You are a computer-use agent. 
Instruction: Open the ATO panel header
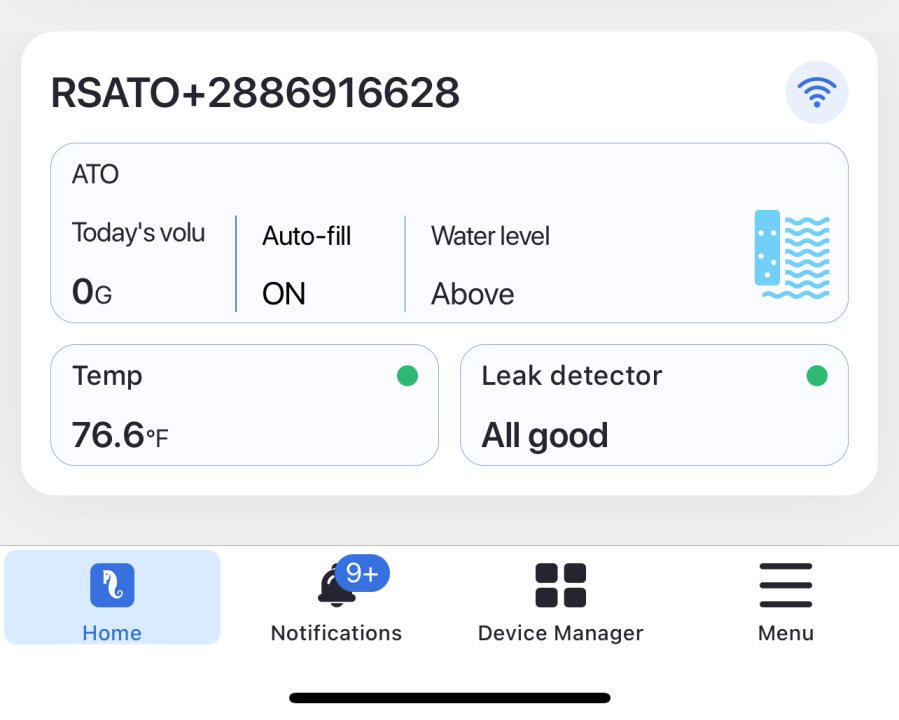click(96, 175)
